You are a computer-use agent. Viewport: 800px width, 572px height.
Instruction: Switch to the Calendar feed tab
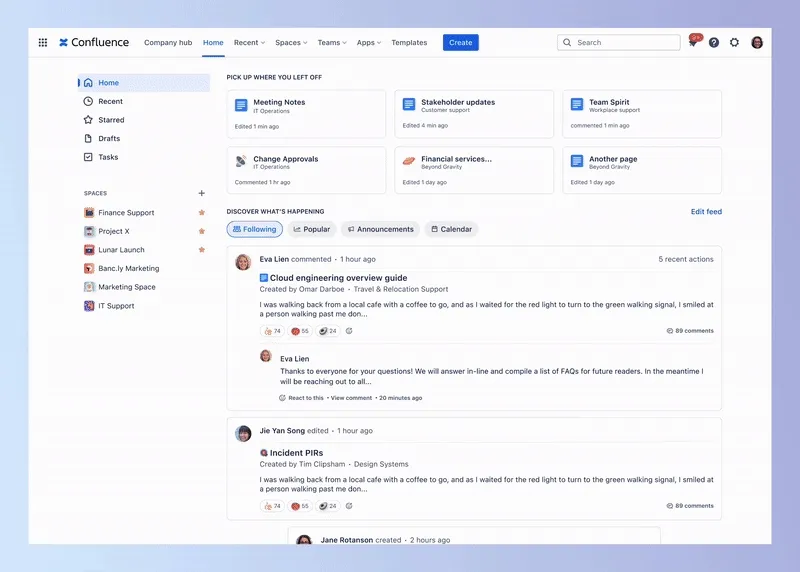tap(452, 229)
